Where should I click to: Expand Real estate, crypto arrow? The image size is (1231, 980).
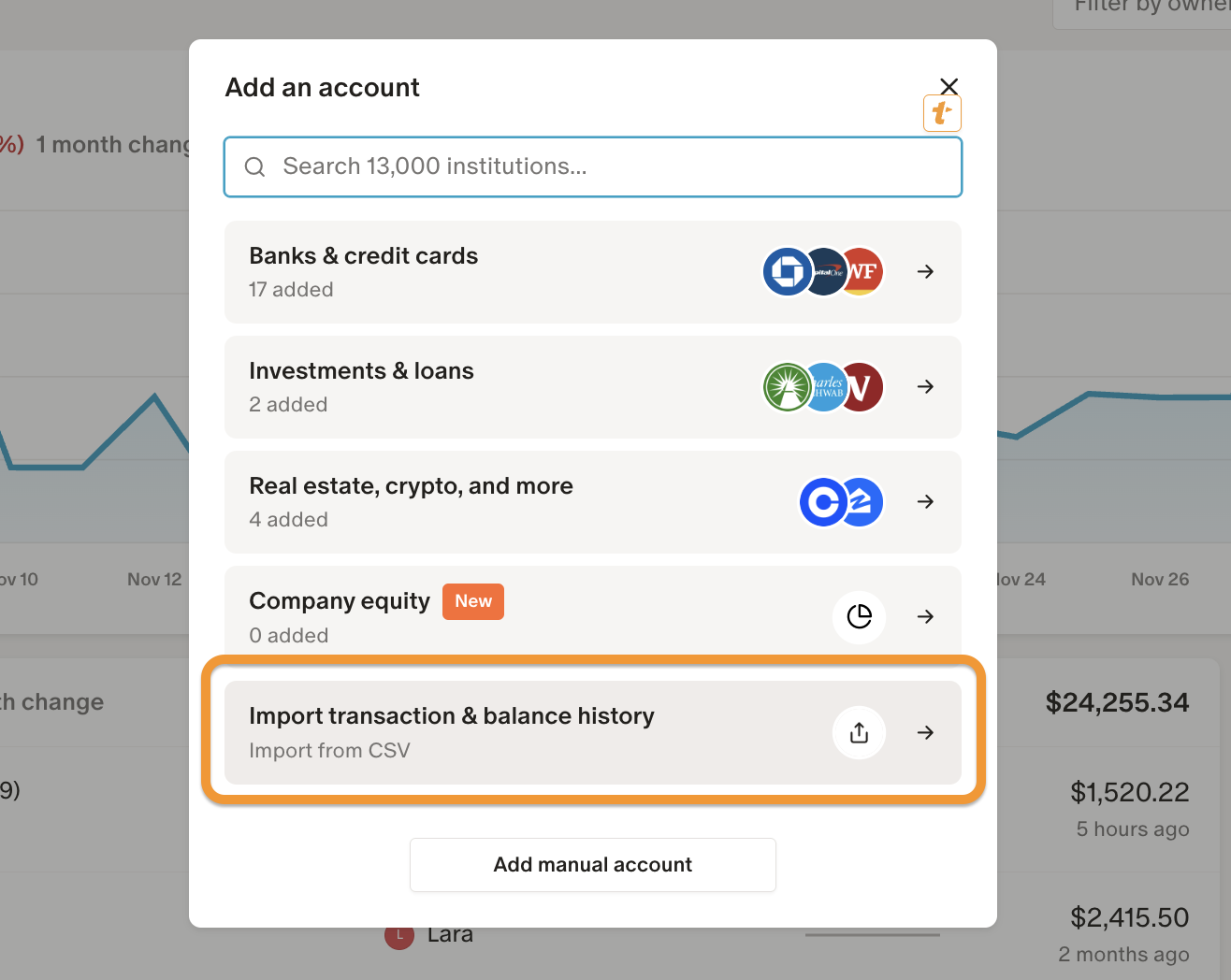tap(925, 502)
